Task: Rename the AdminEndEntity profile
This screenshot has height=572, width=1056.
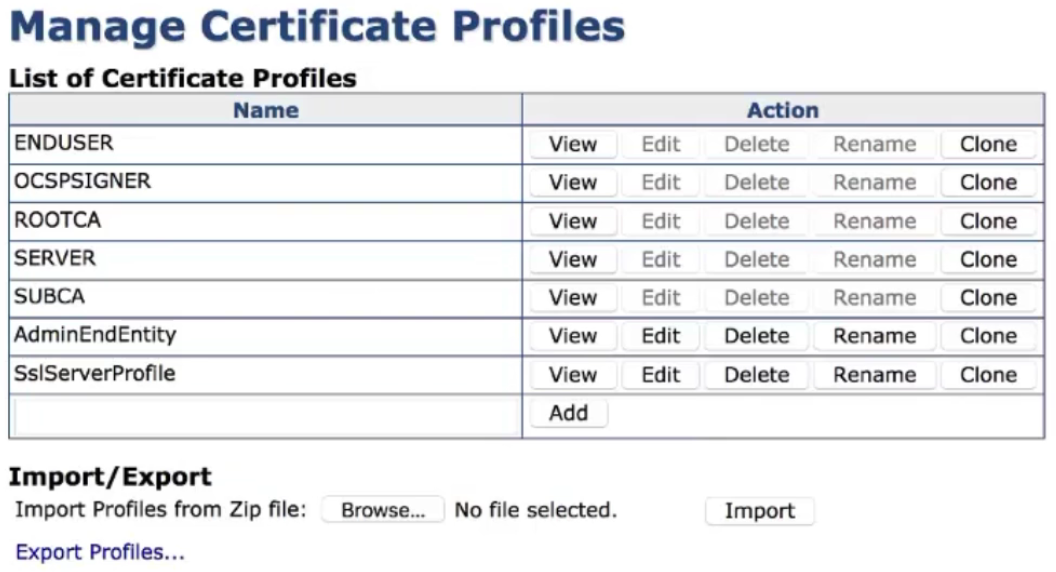Action: tap(874, 336)
